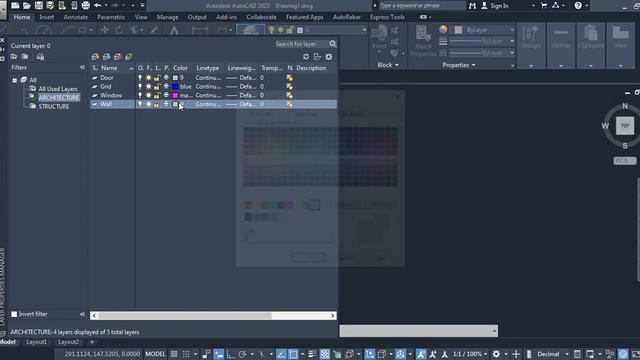The width and height of the screenshot is (640, 360).
Task: Open the layer dropdown list in the ribbon
Action: tap(364, 30)
